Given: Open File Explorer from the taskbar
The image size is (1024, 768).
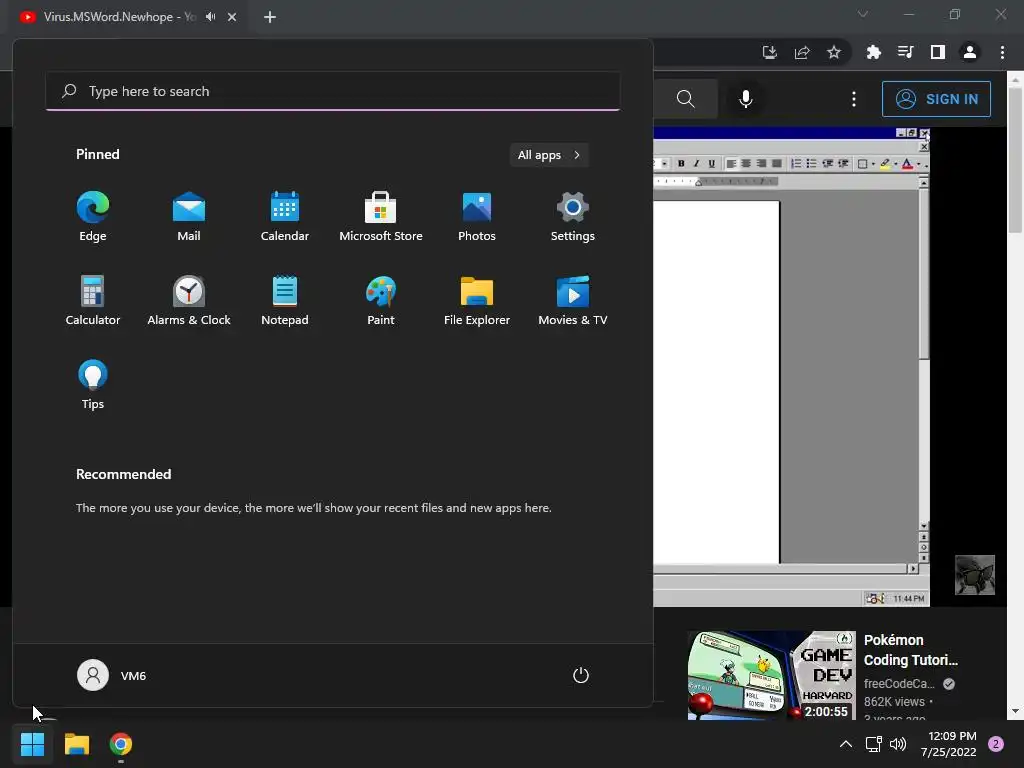Looking at the screenshot, I should (x=76, y=744).
